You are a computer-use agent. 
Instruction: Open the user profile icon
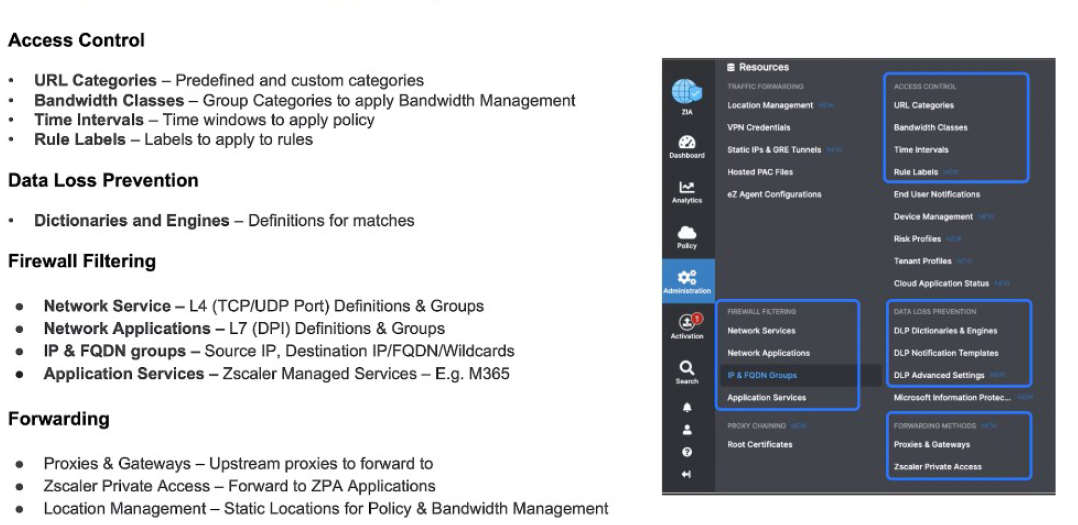click(686, 430)
